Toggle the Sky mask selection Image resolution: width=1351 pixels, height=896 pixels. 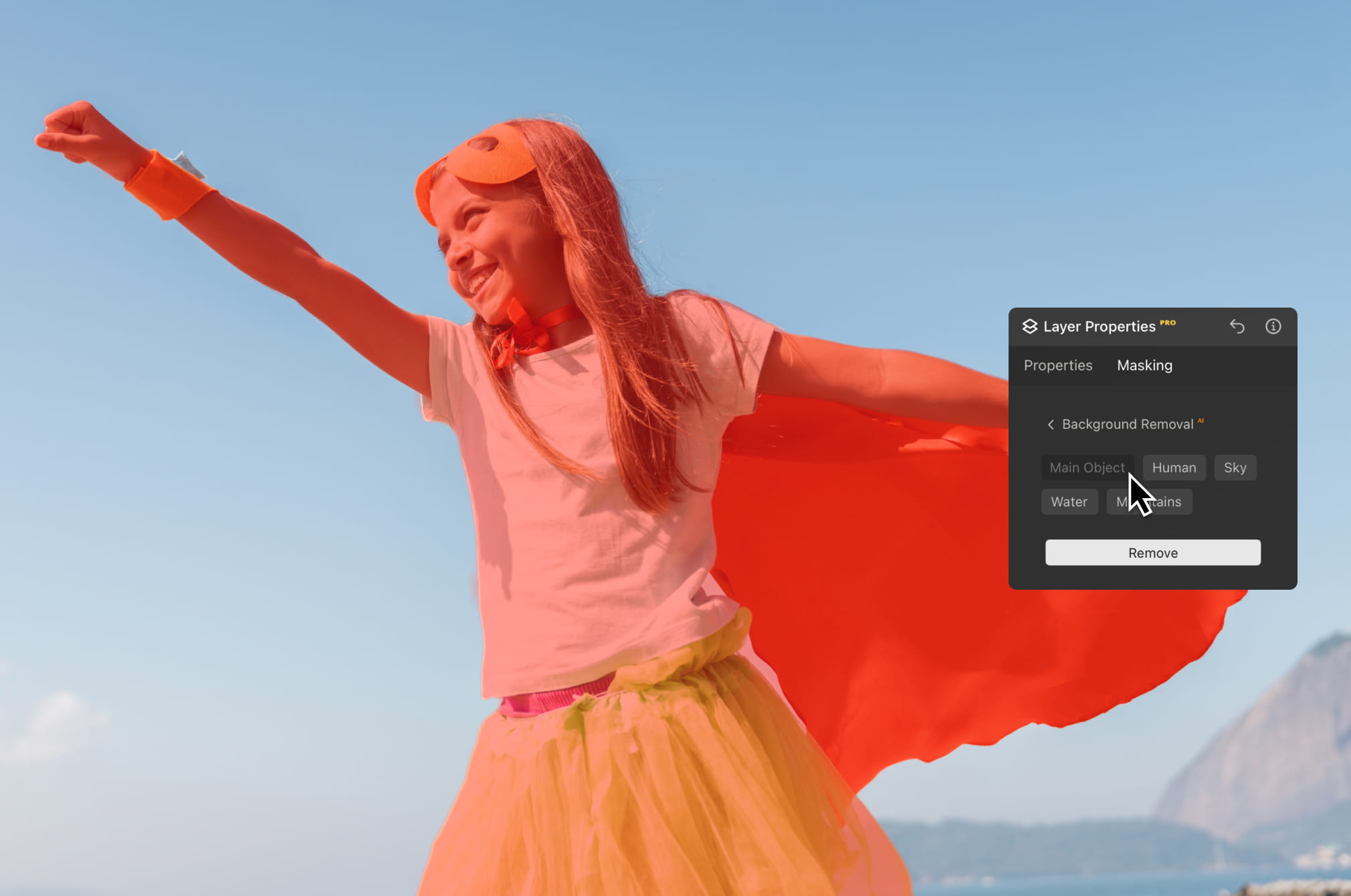(1235, 467)
